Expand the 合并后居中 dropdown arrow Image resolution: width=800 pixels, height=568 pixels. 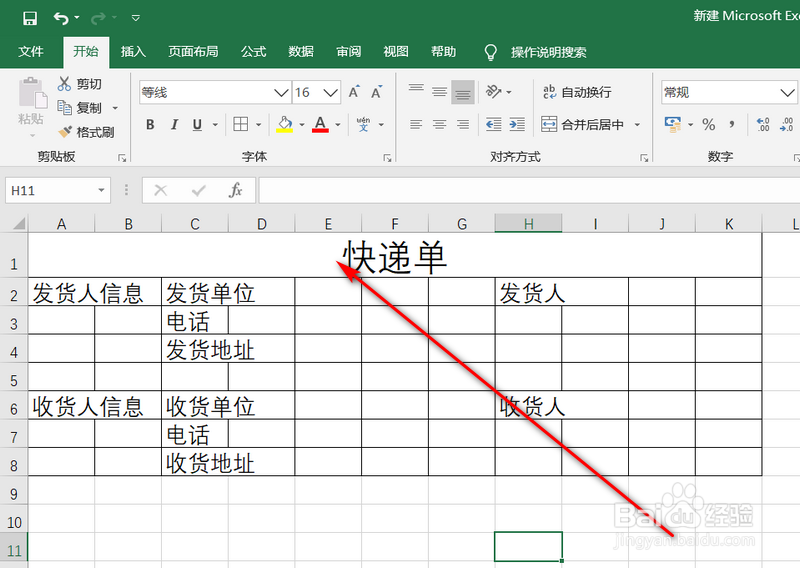[637, 124]
